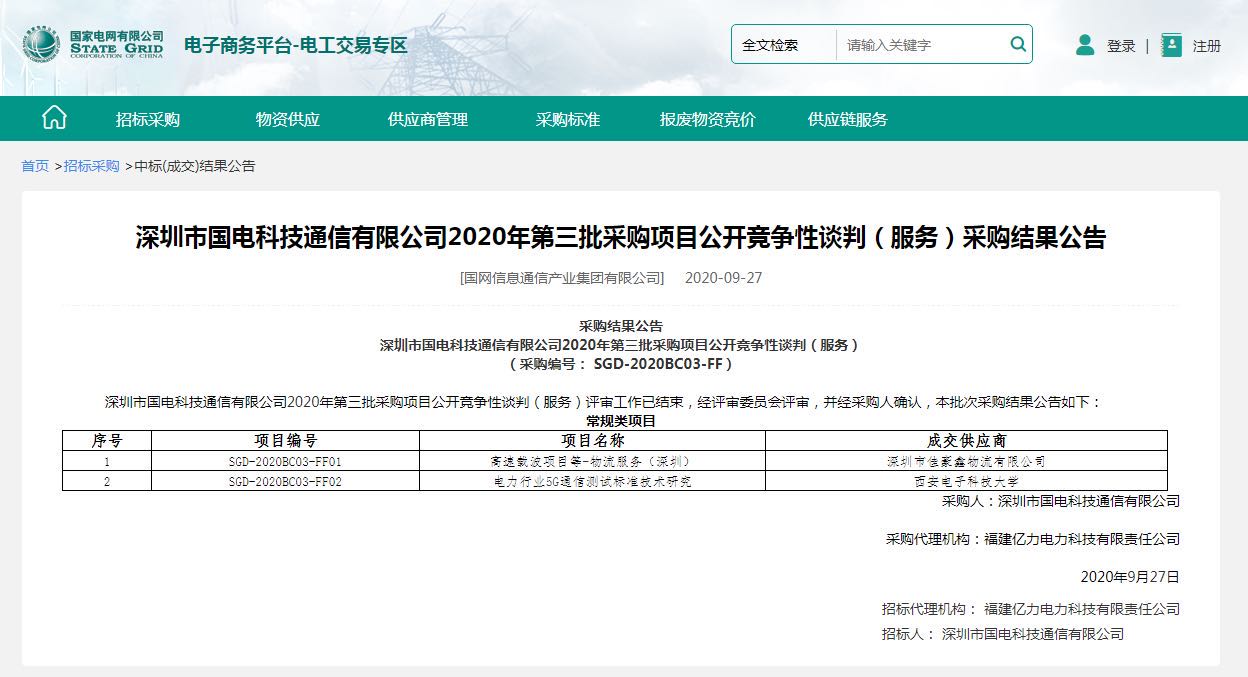Click the 登录 login link

coord(1121,46)
